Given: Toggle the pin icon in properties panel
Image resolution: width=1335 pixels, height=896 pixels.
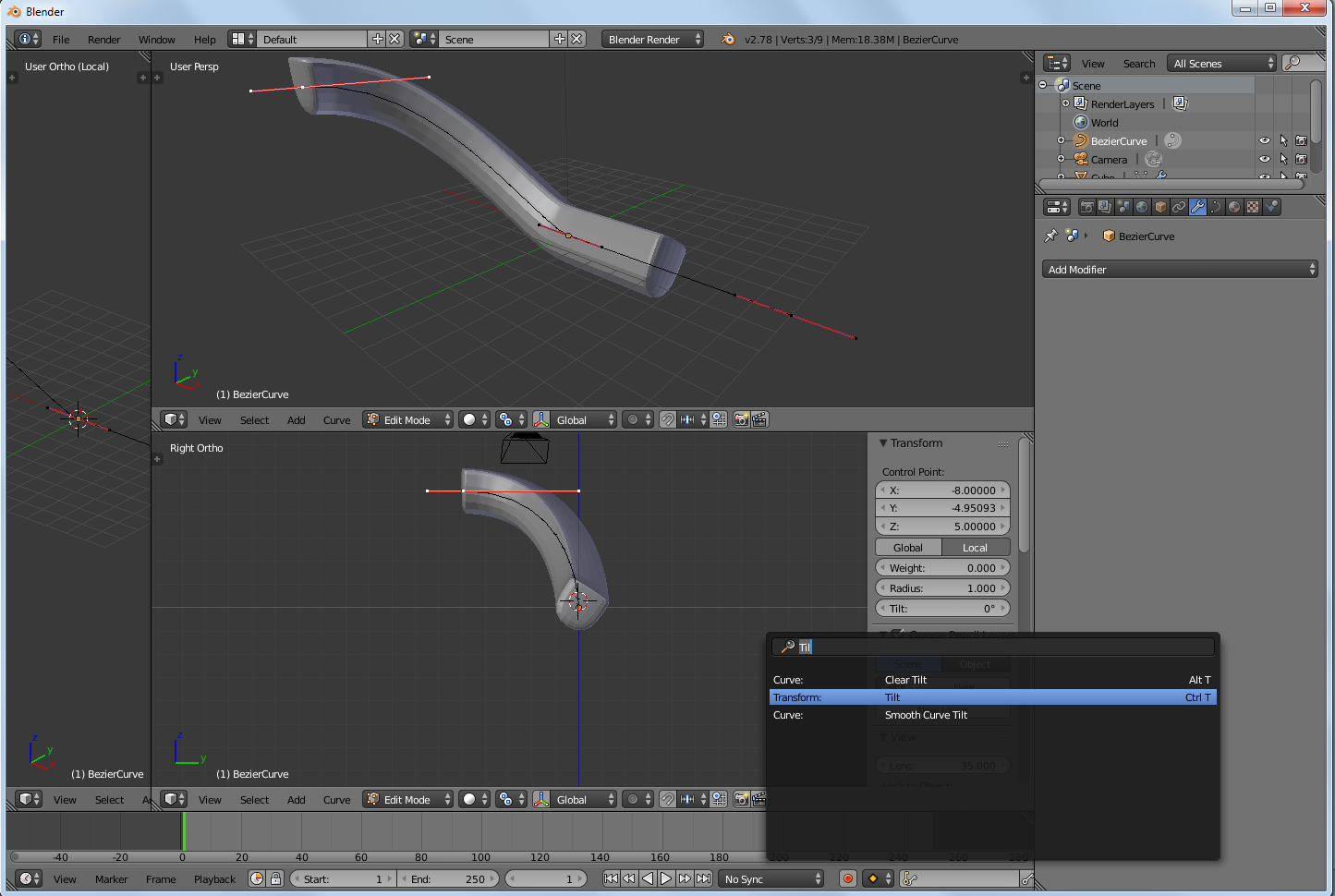Looking at the screenshot, I should pyautogui.click(x=1050, y=236).
